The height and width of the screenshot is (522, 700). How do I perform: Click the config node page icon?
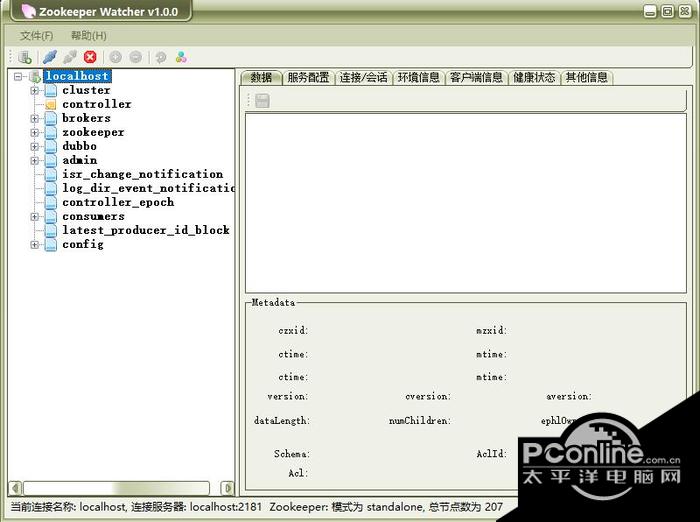click(51, 245)
